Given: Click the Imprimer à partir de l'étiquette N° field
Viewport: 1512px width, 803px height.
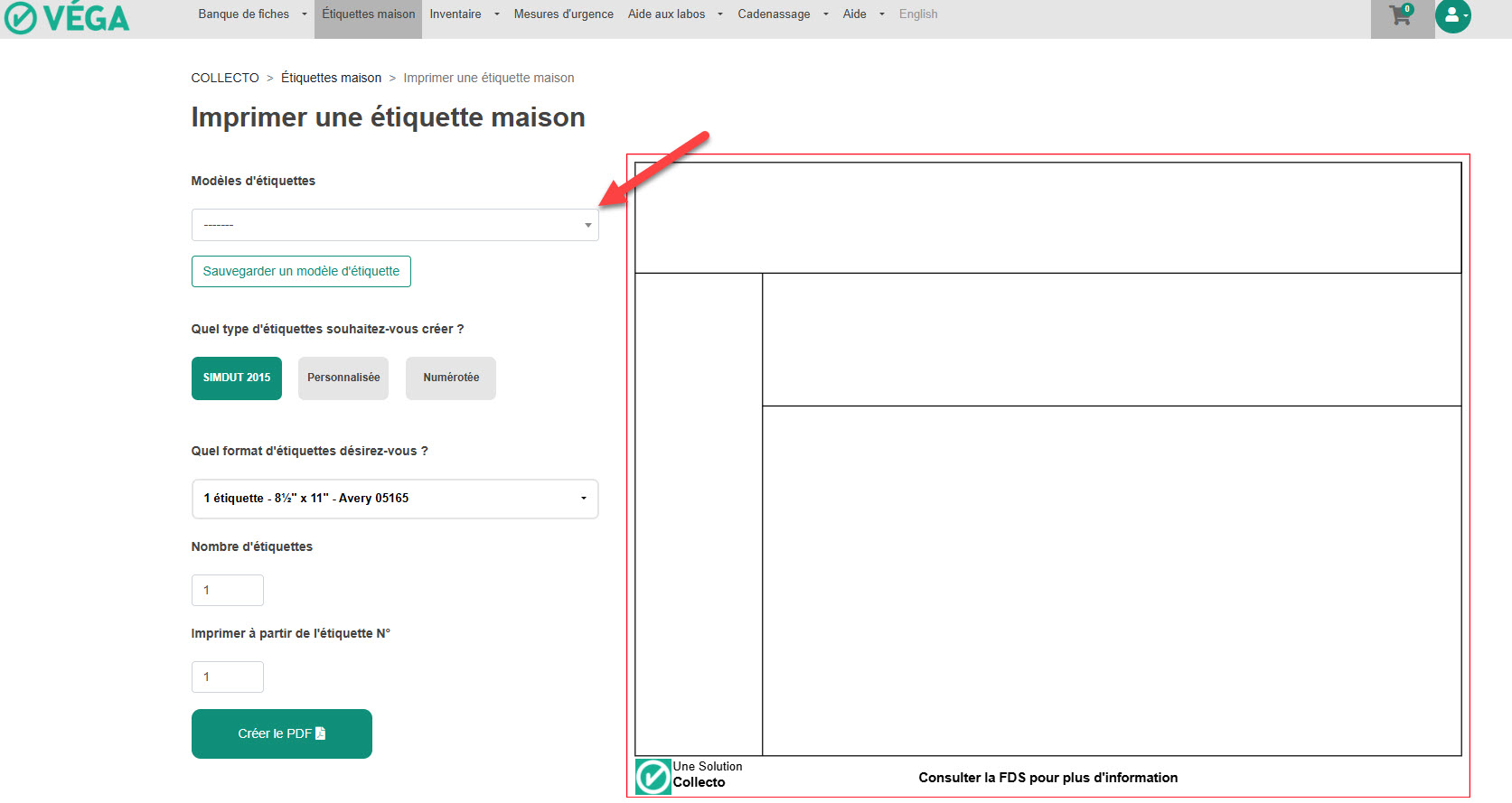Looking at the screenshot, I should [228, 677].
